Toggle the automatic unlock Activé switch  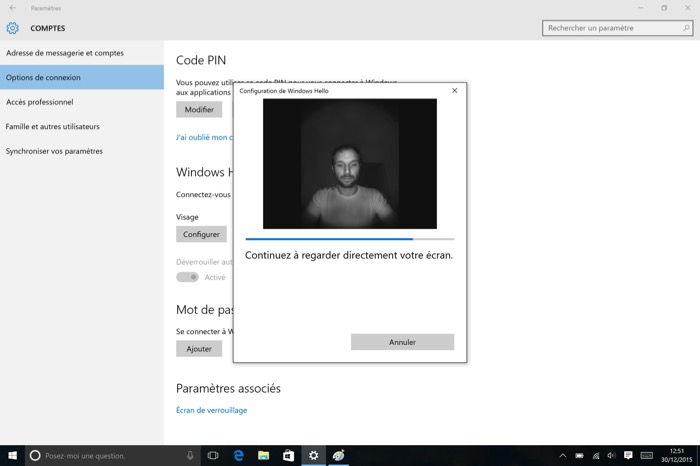[187, 277]
